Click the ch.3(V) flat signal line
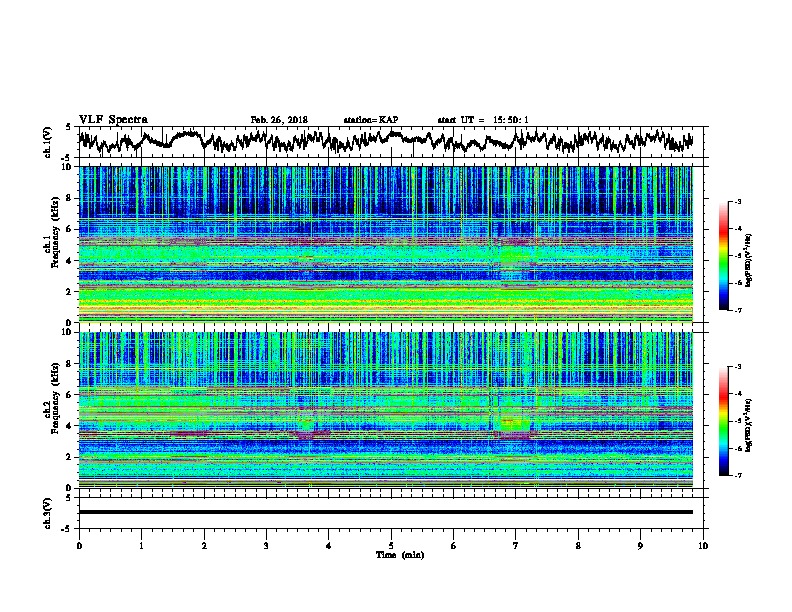Screen dimensions: 792x612 coord(386,512)
